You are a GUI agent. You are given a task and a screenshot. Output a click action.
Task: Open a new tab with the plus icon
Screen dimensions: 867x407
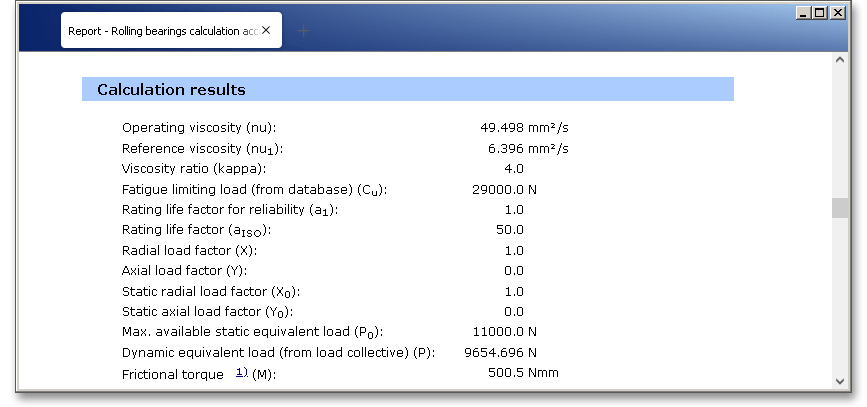click(304, 31)
